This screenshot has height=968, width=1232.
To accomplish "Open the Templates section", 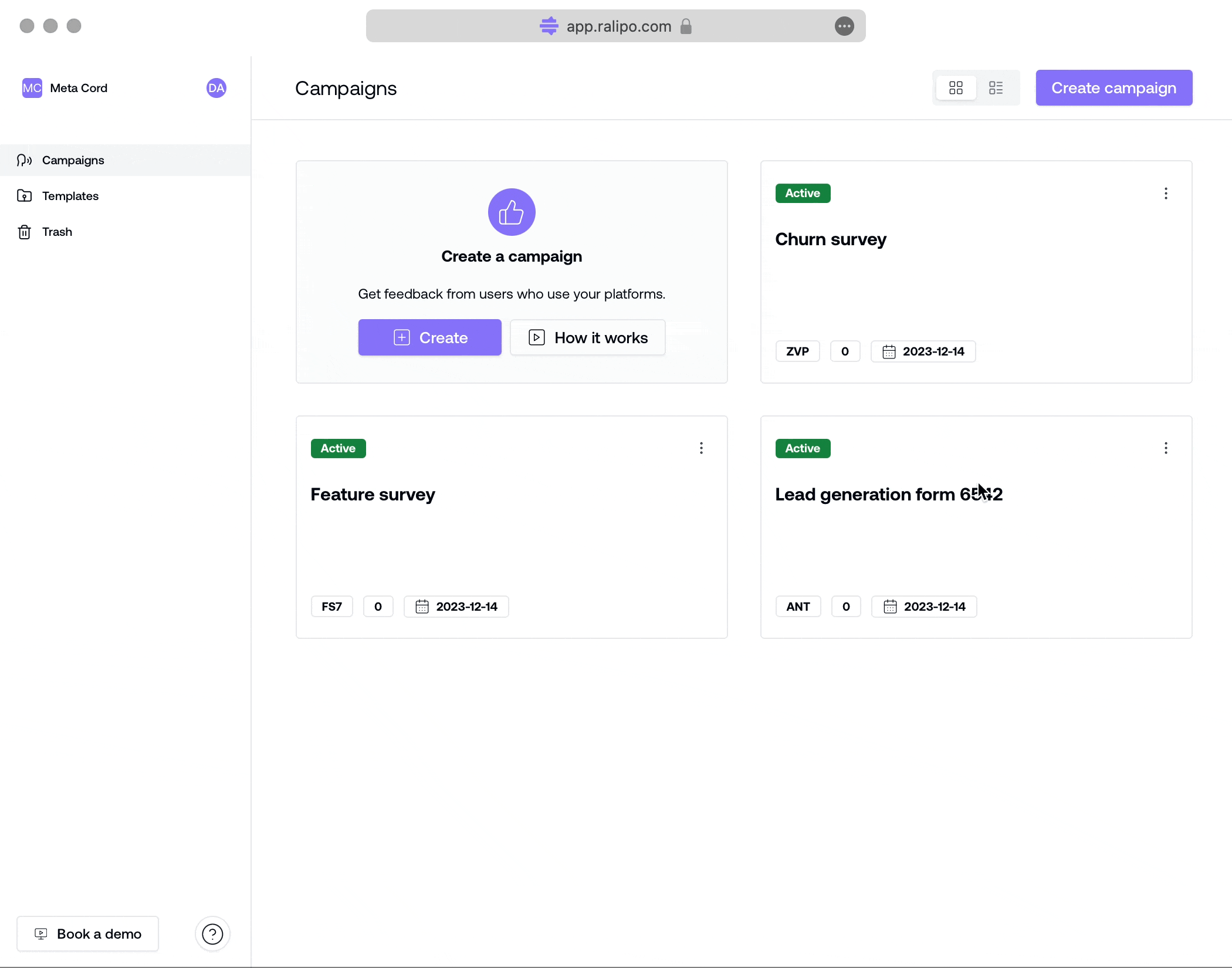I will [70, 196].
